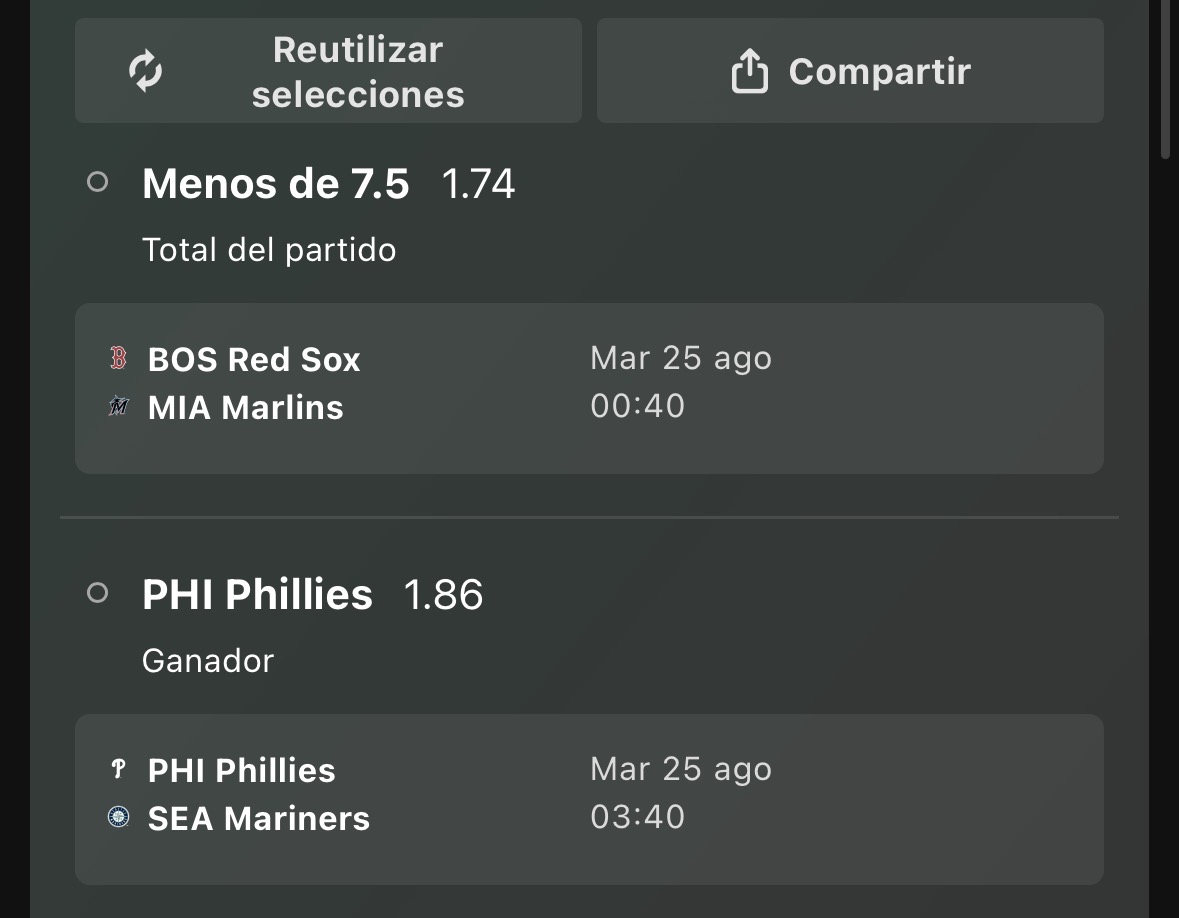Tap the Compartir button
The height and width of the screenshot is (918, 1179).
coord(850,71)
